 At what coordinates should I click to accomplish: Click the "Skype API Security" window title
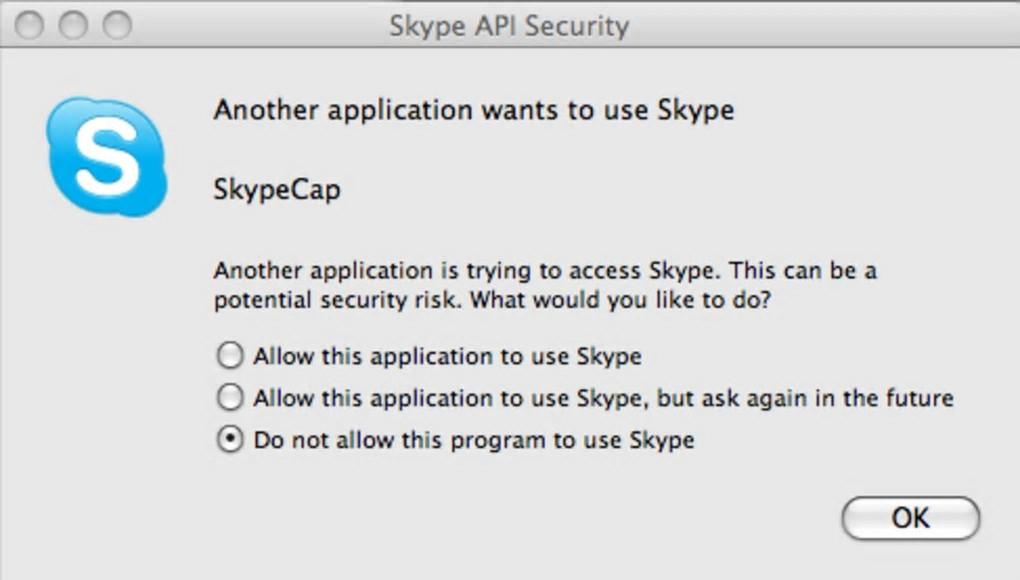(x=509, y=25)
